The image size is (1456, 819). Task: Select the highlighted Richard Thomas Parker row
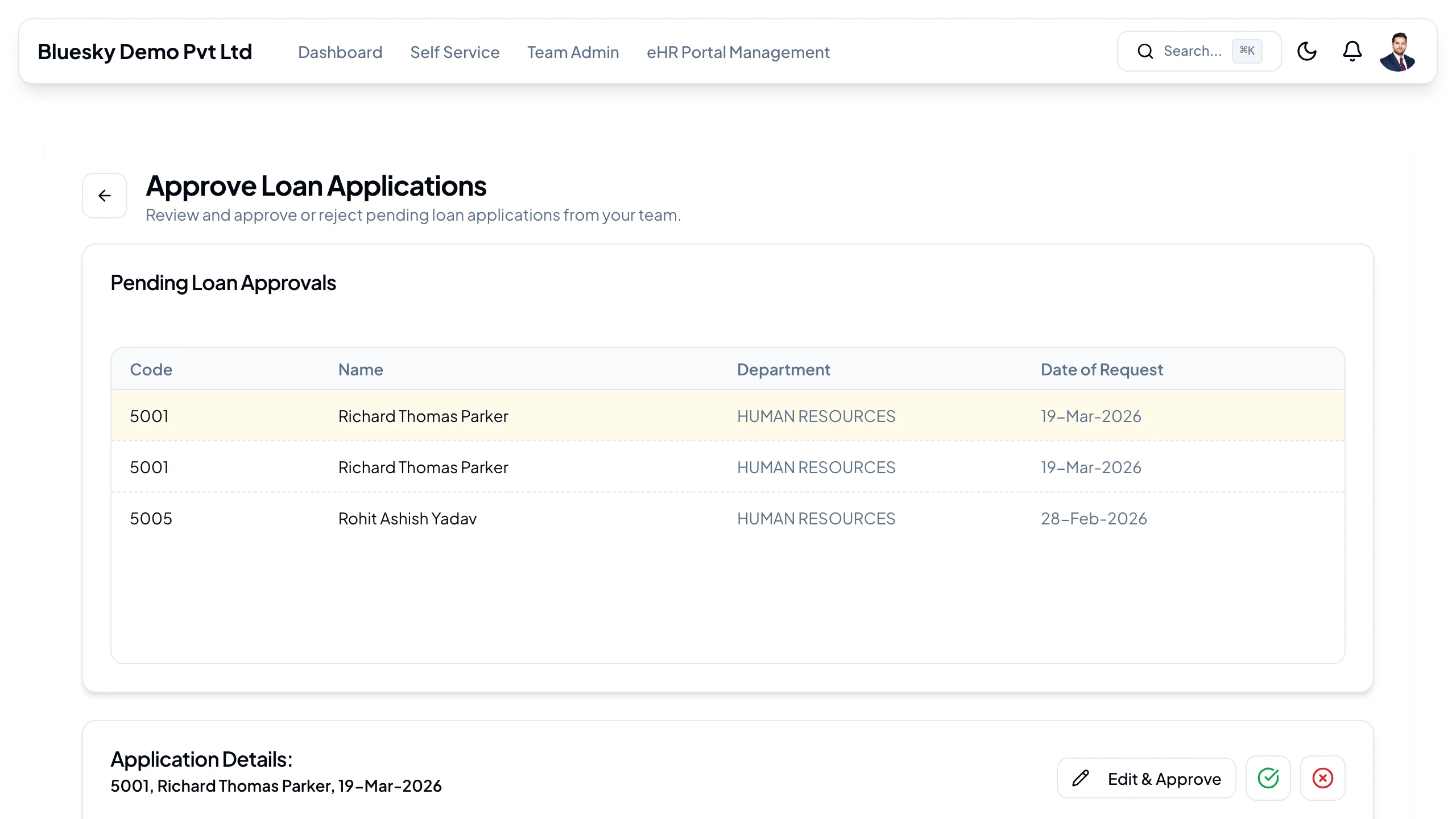pos(728,416)
